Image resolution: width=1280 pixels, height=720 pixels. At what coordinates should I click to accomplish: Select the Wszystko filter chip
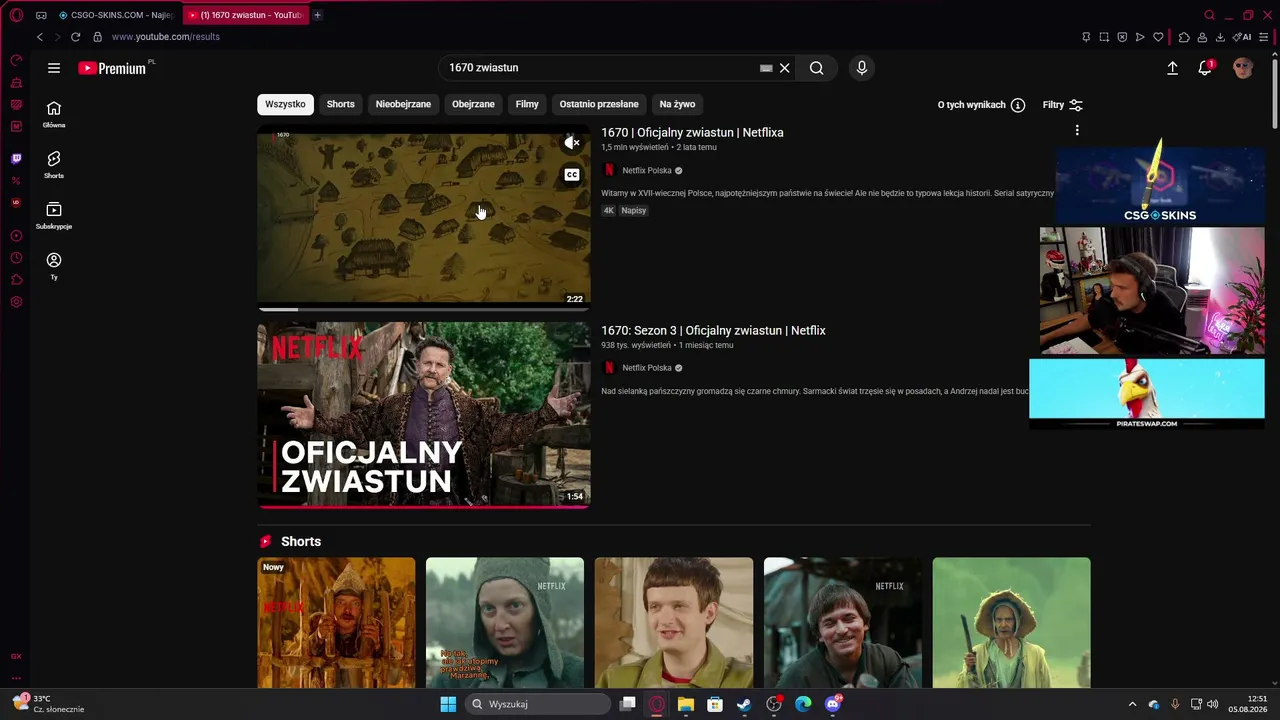click(285, 104)
